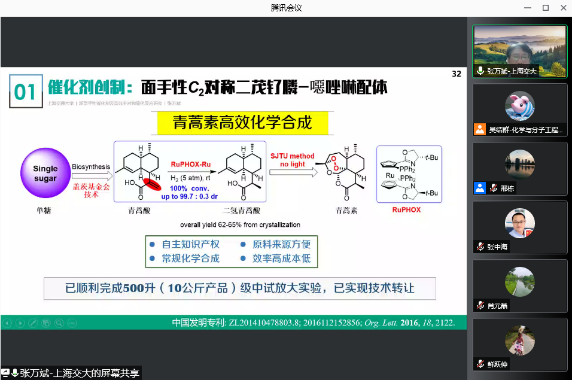
Task: Click the 青蒿素高效化学合成 yellow heading
Action: pyautogui.click(x=242, y=123)
